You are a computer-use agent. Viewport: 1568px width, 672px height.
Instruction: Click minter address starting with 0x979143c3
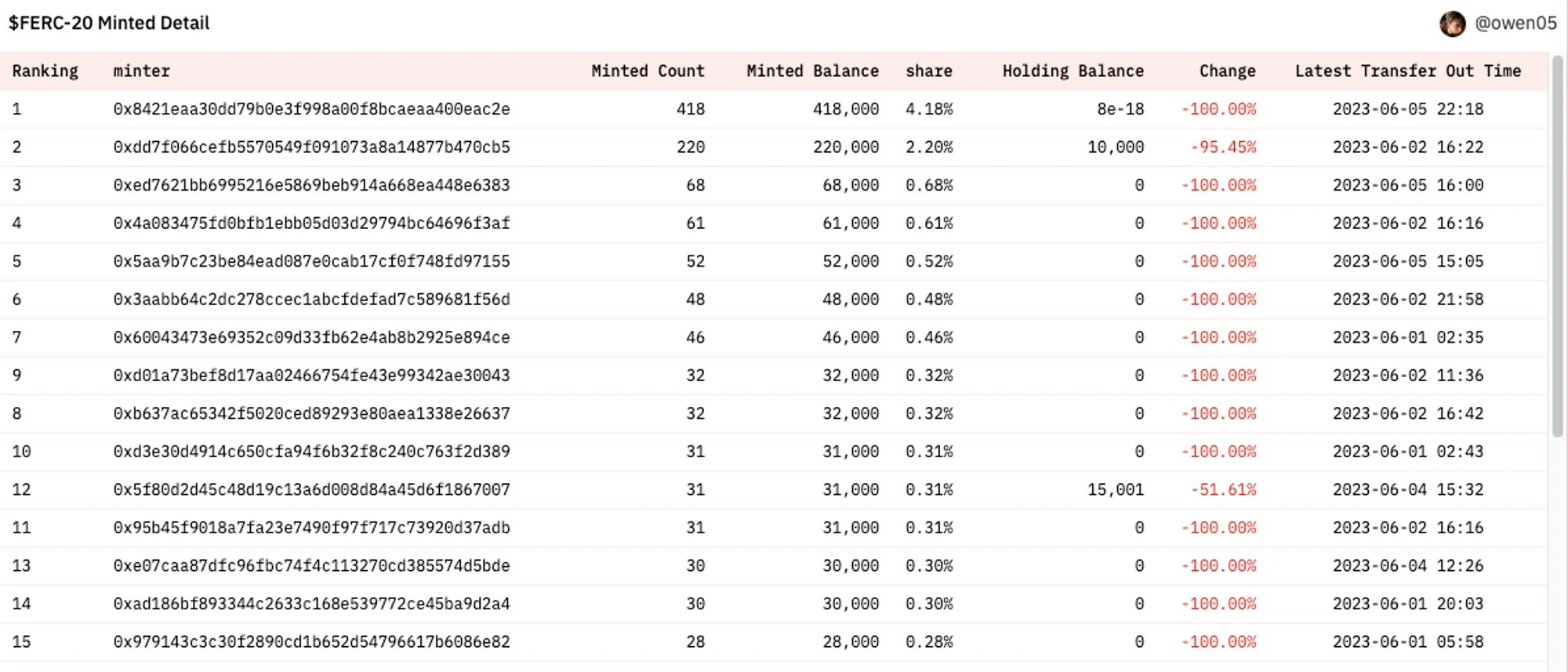click(x=311, y=642)
